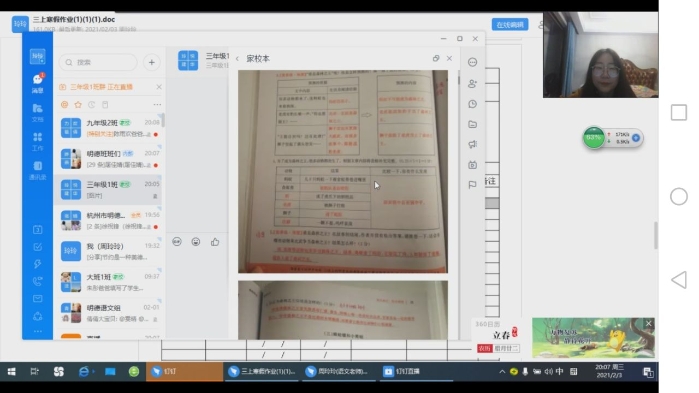Click the smiley emoji icon
The image size is (699, 393).
pyautogui.click(x=196, y=242)
